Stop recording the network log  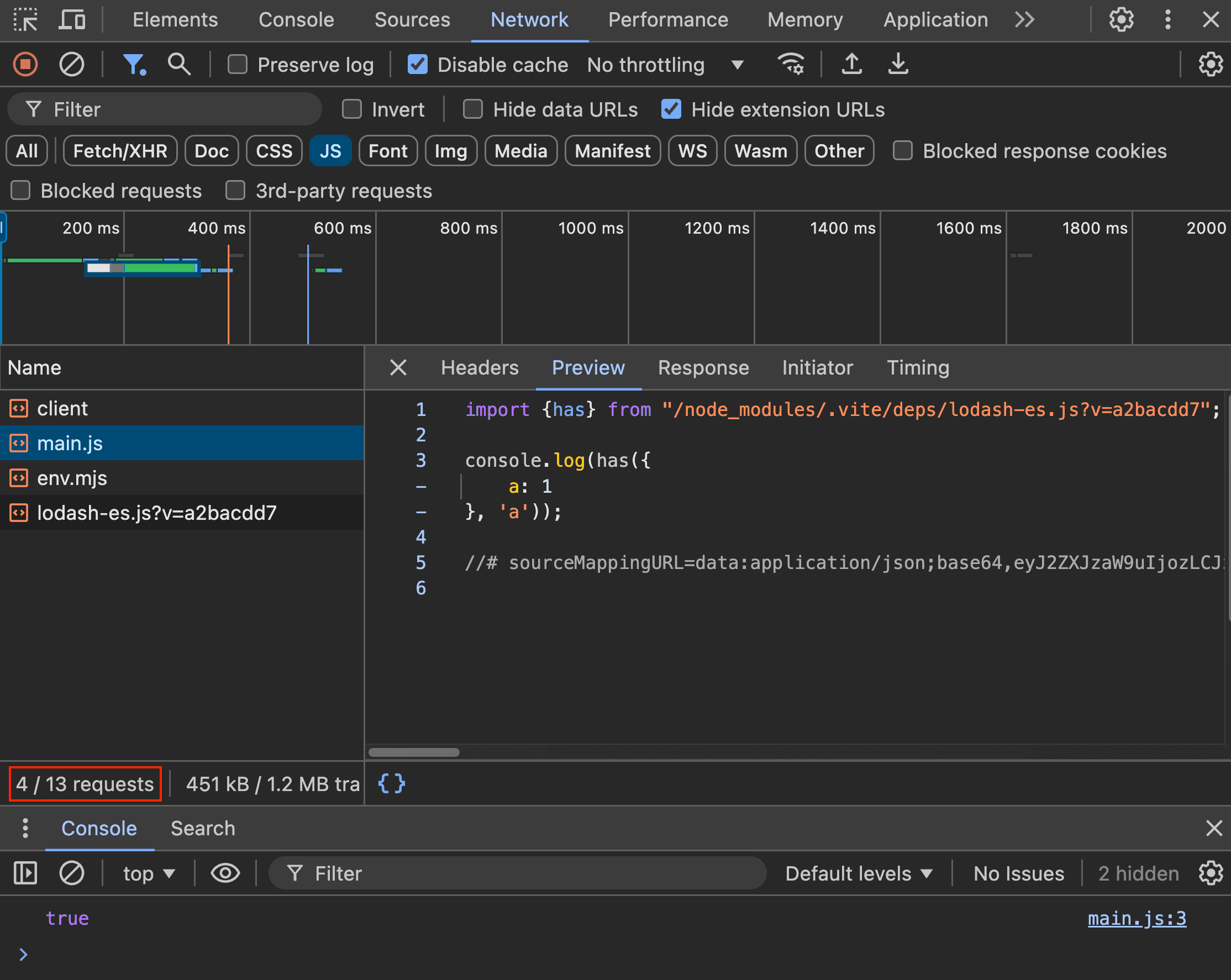click(x=25, y=65)
